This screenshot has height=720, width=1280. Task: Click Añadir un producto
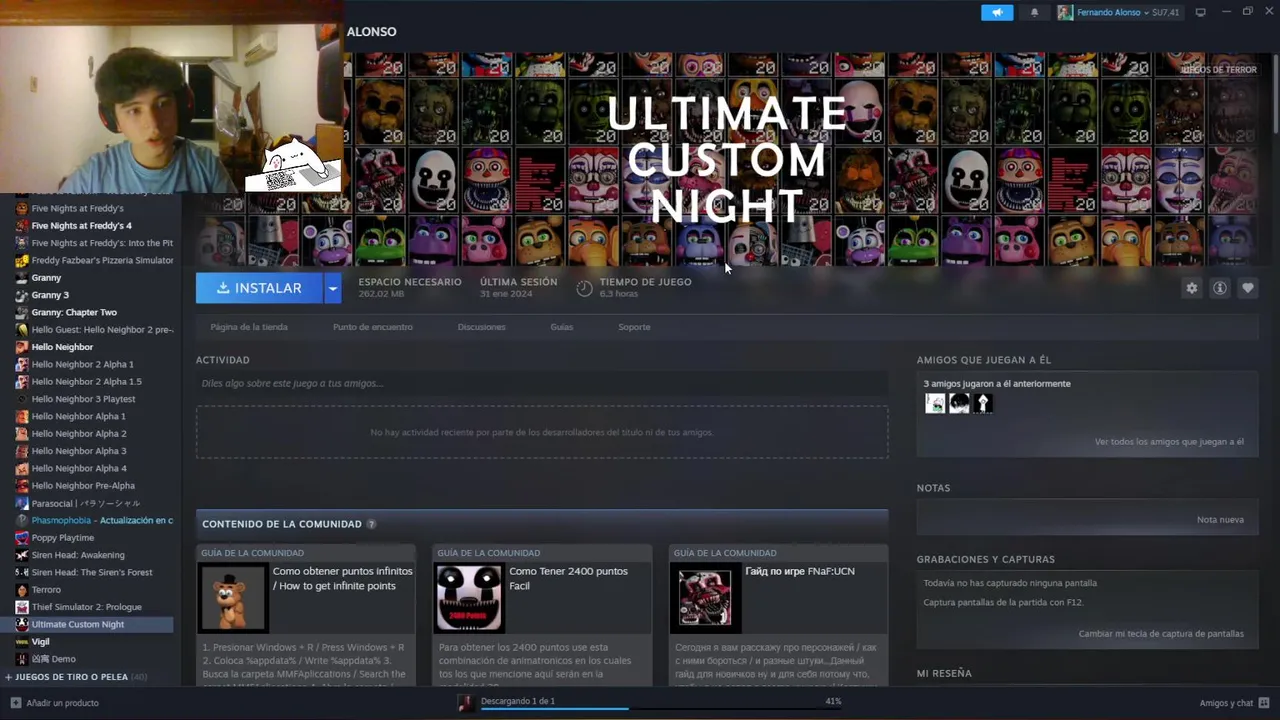point(62,703)
